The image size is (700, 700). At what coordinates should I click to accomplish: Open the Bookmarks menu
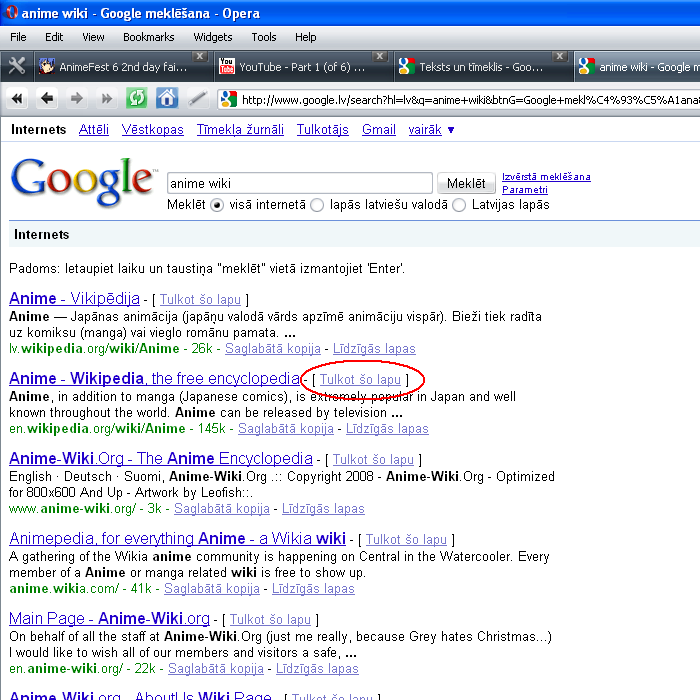[149, 37]
